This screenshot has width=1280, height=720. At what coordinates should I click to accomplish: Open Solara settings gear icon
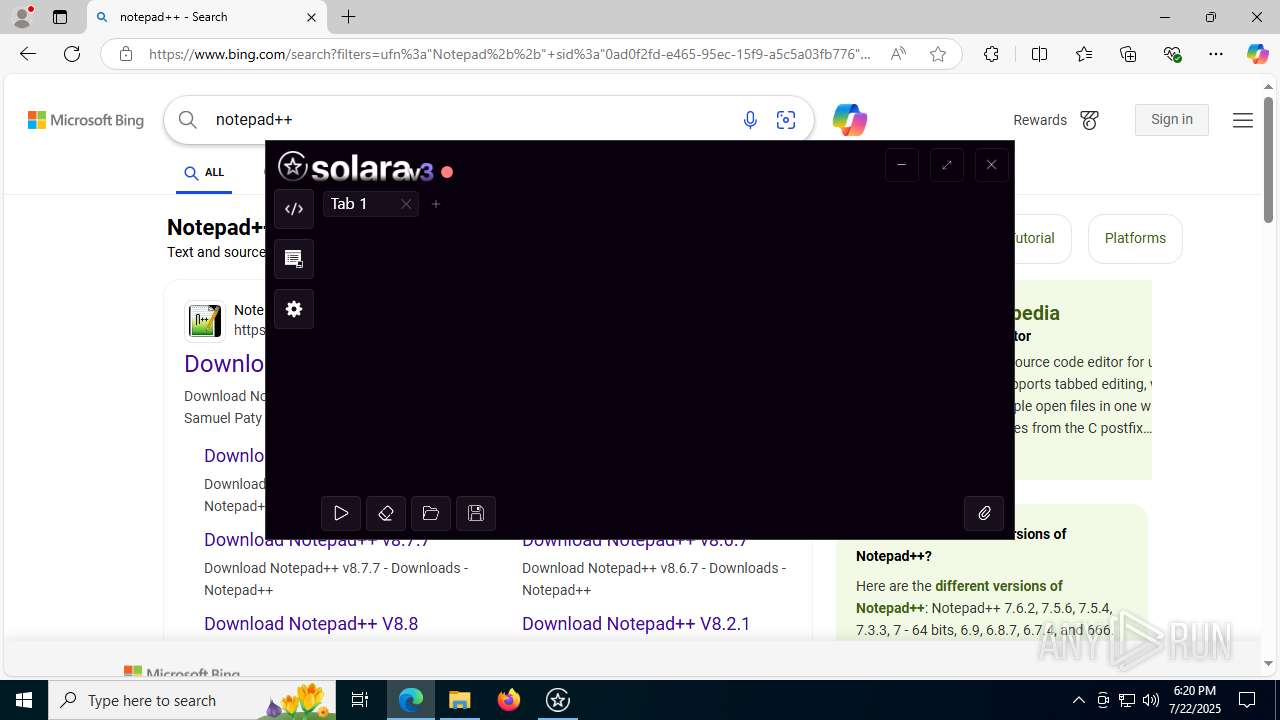click(x=294, y=309)
